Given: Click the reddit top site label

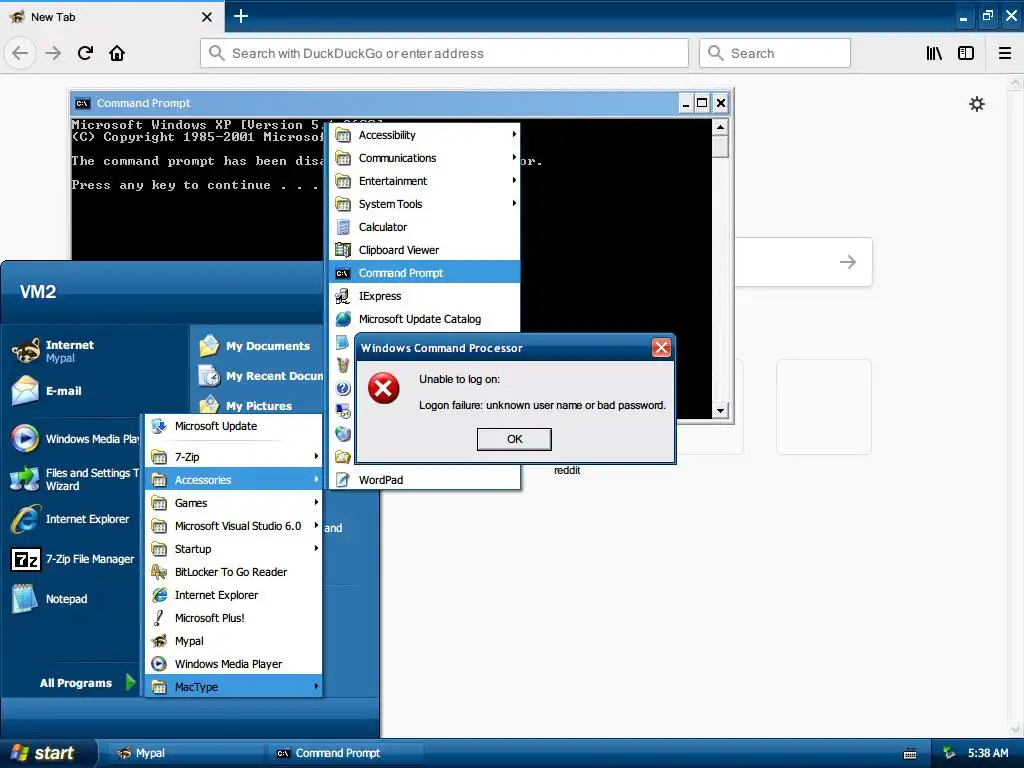Looking at the screenshot, I should pos(567,470).
